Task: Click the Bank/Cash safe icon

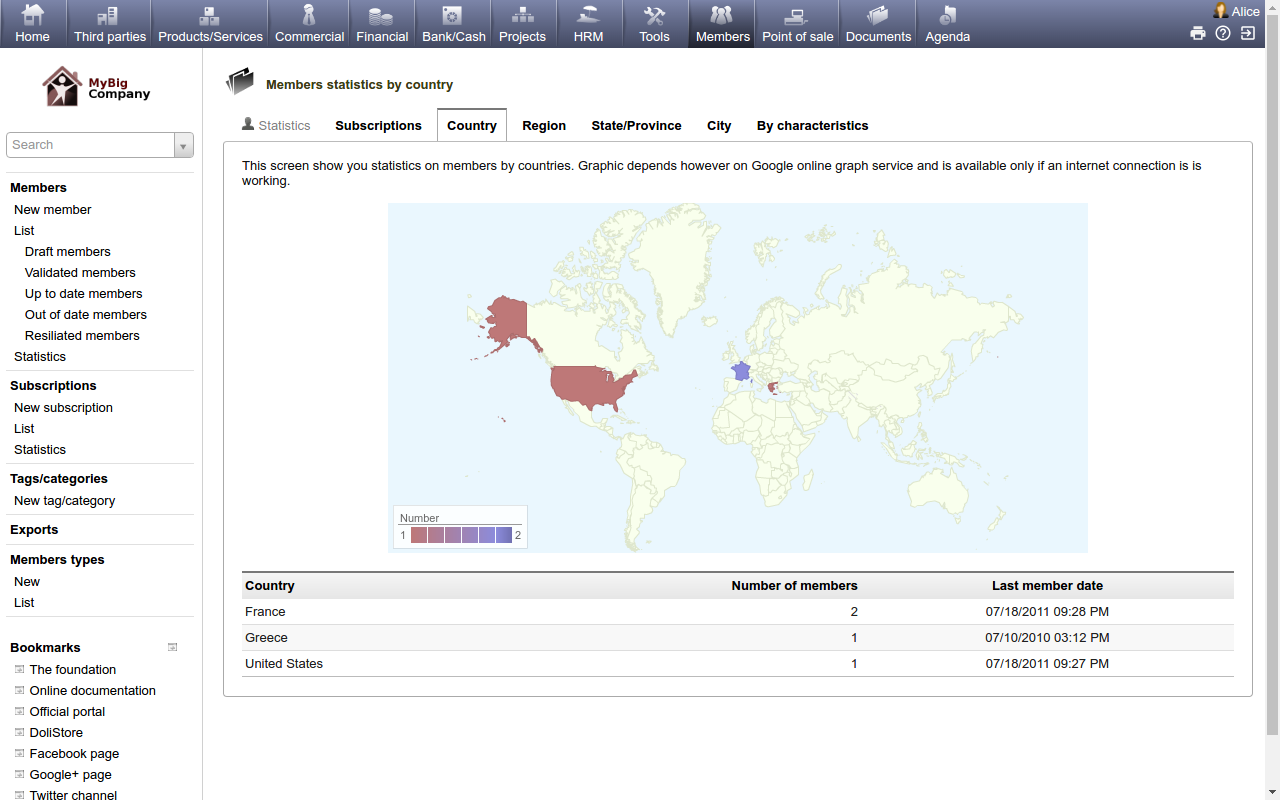Action: (453, 16)
